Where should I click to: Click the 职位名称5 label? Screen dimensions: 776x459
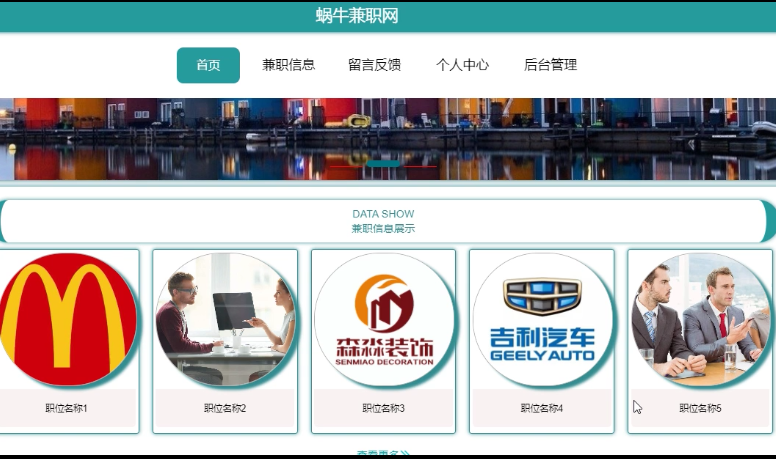[x=700, y=408]
